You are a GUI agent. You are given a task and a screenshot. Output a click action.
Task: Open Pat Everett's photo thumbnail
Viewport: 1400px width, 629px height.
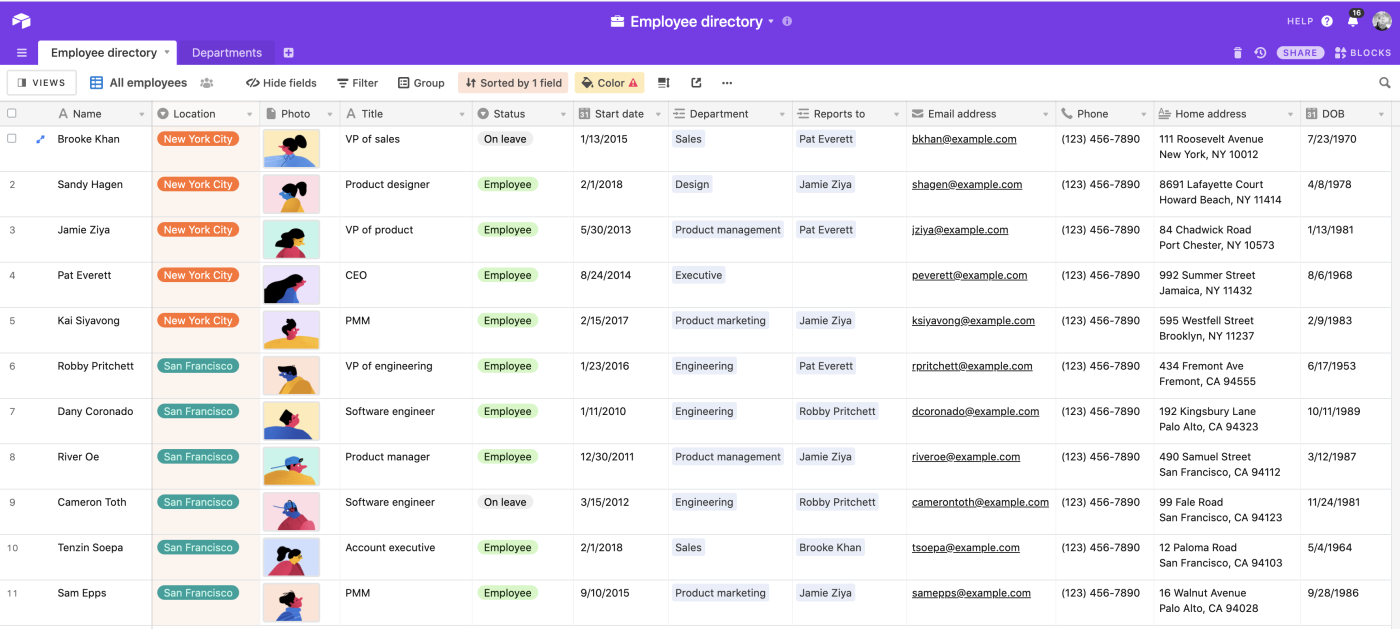[x=291, y=285]
